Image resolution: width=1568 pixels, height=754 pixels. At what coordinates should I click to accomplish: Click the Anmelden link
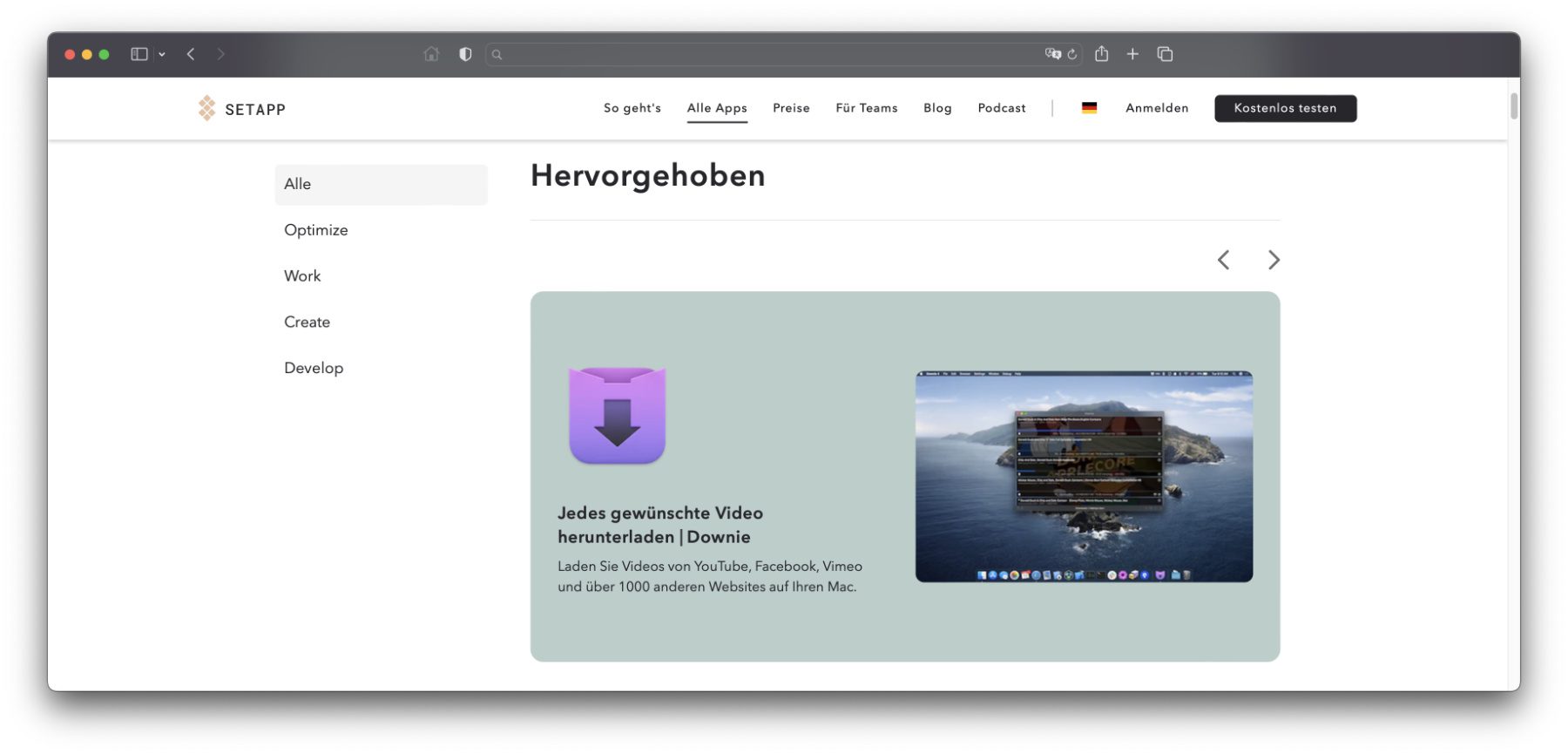pos(1157,108)
